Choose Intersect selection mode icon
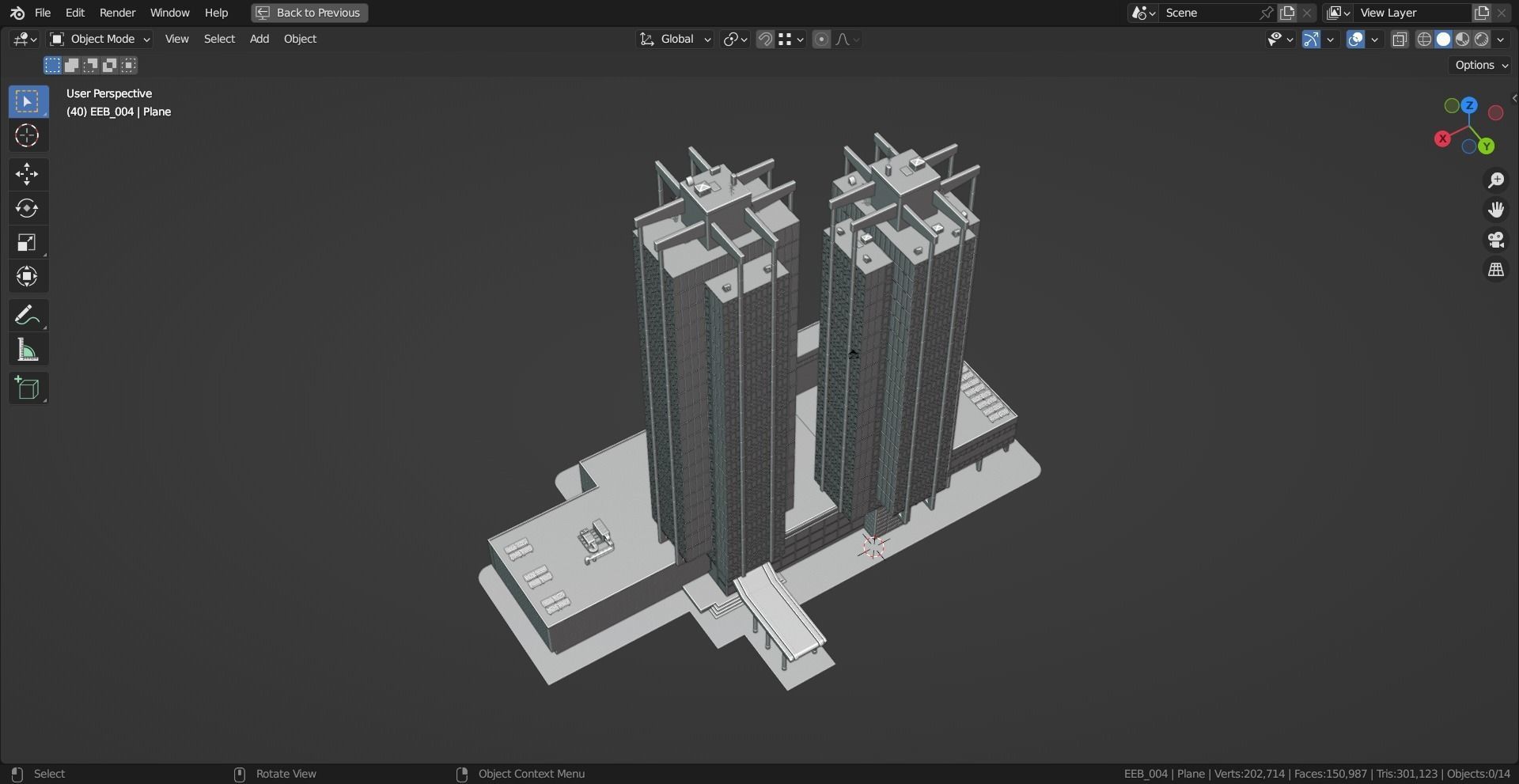The height and width of the screenshot is (784, 1519). [x=129, y=65]
